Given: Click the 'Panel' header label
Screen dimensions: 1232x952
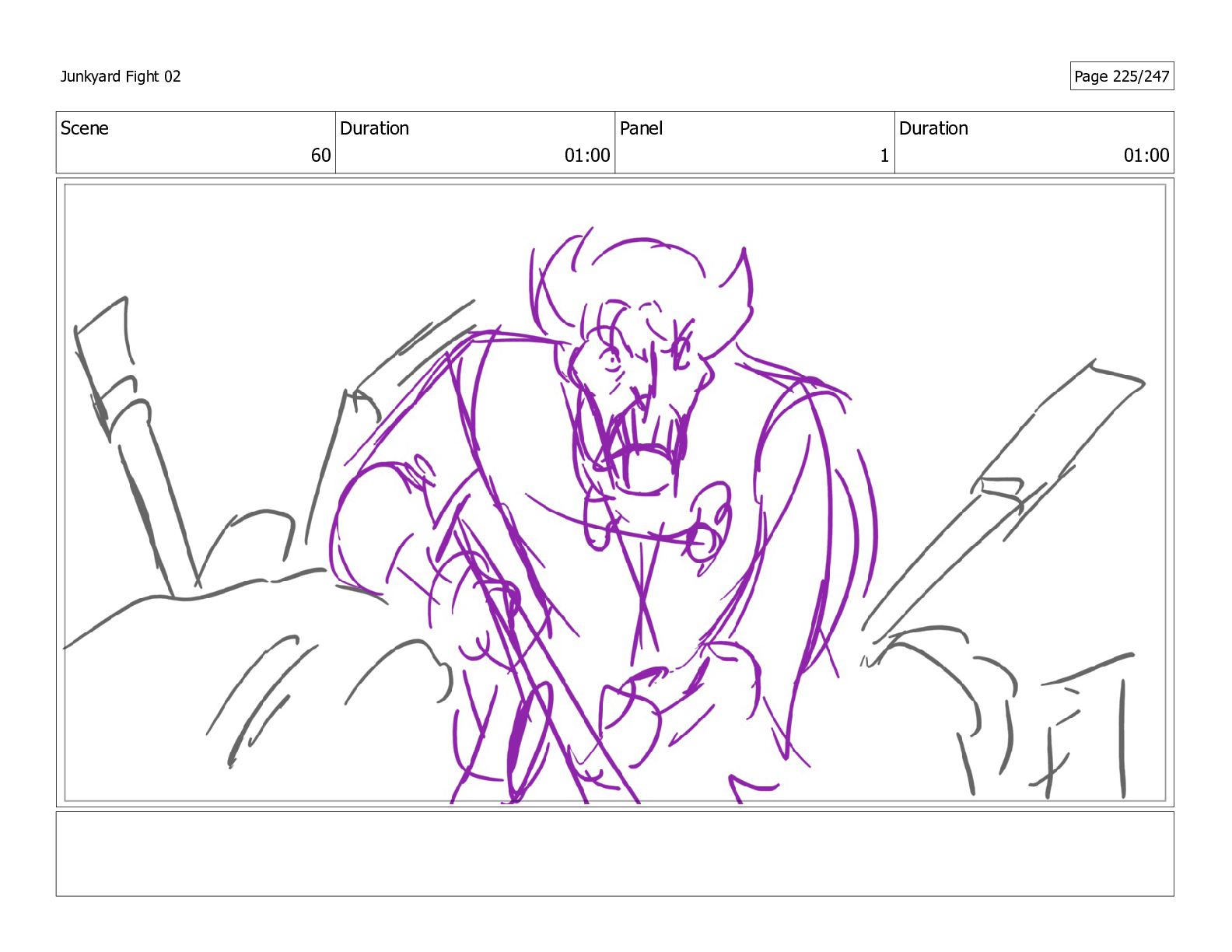Looking at the screenshot, I should 641,128.
